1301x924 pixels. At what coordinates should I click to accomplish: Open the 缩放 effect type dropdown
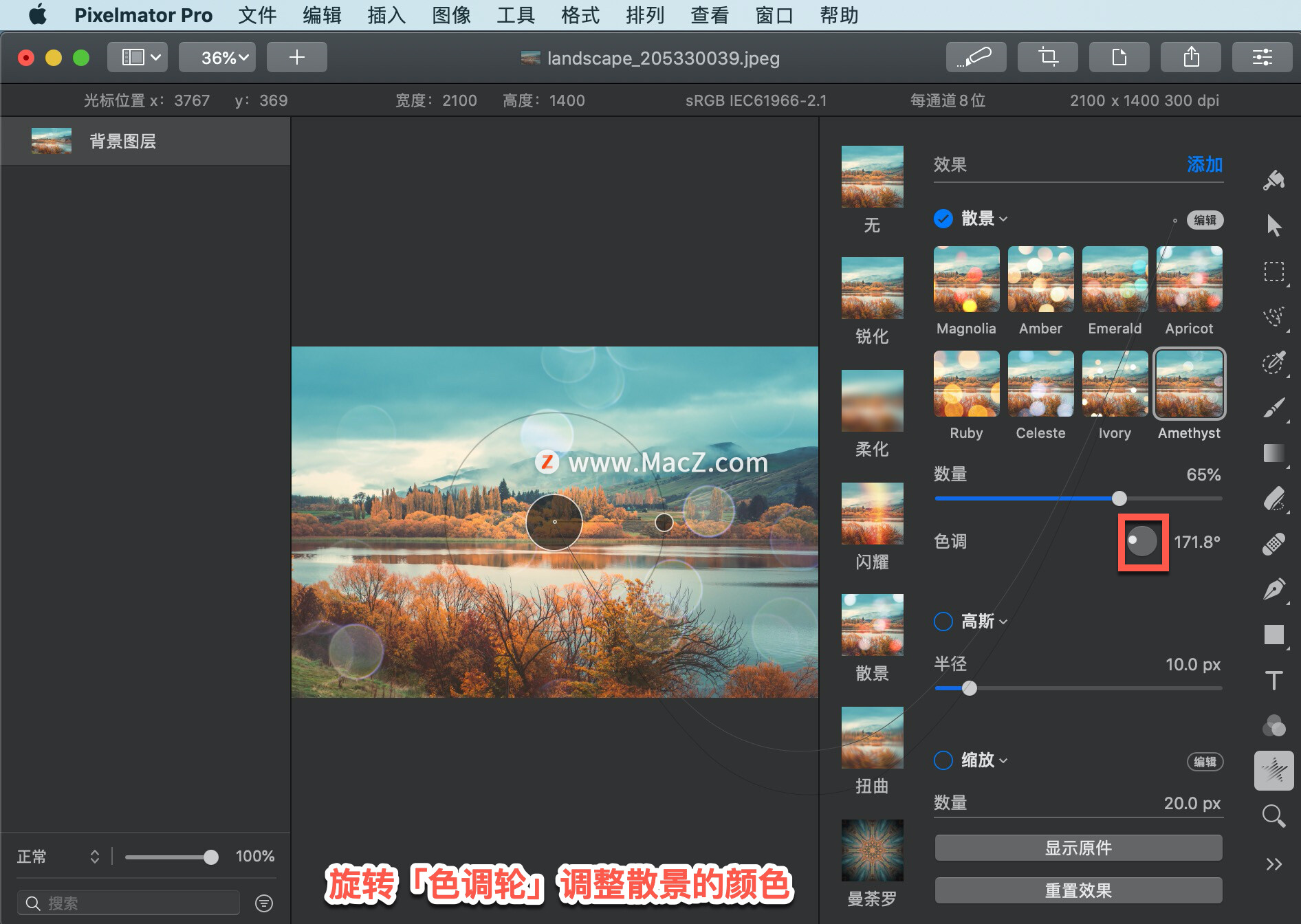point(985,760)
